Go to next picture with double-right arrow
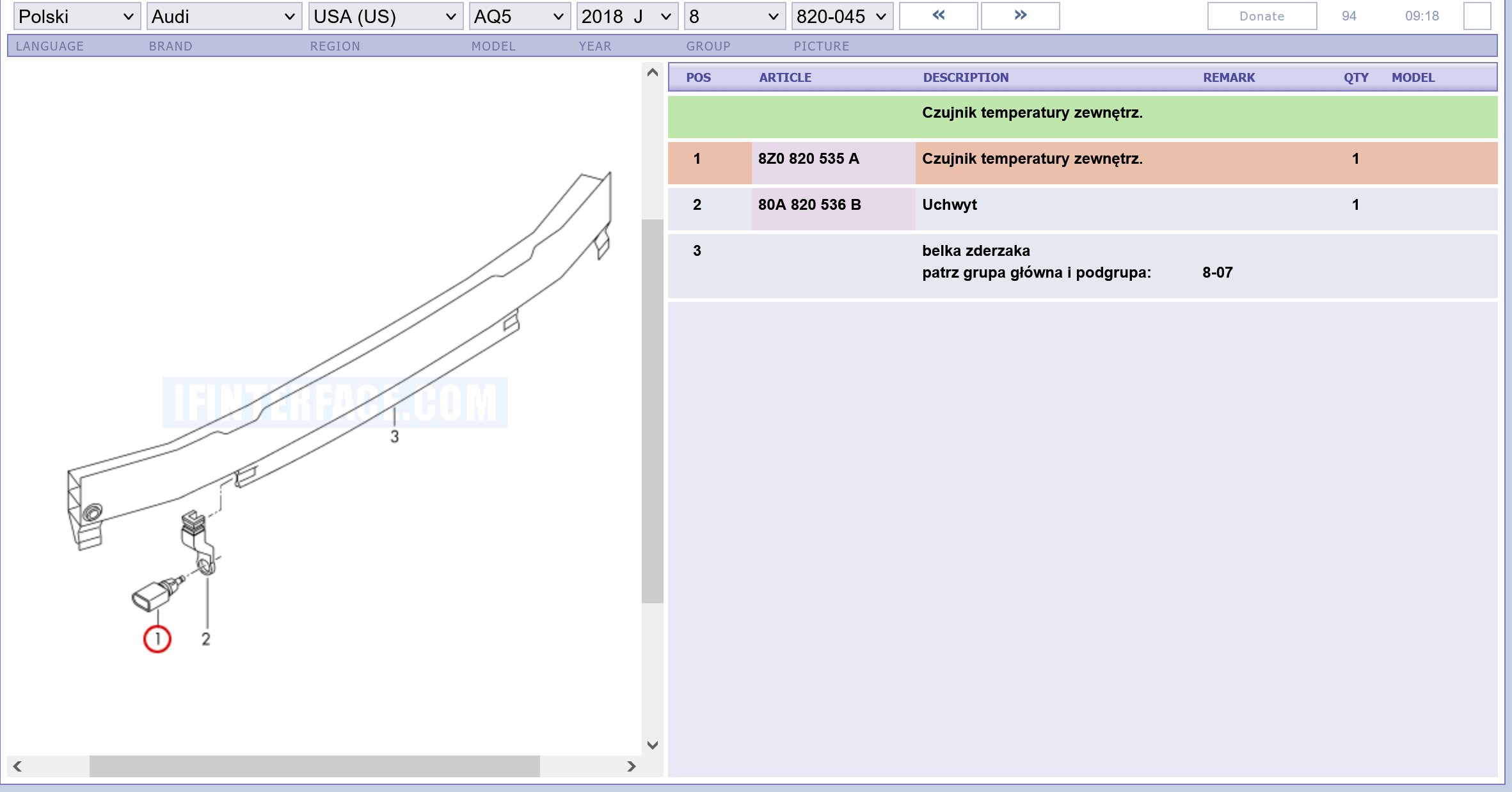 [x=1020, y=16]
